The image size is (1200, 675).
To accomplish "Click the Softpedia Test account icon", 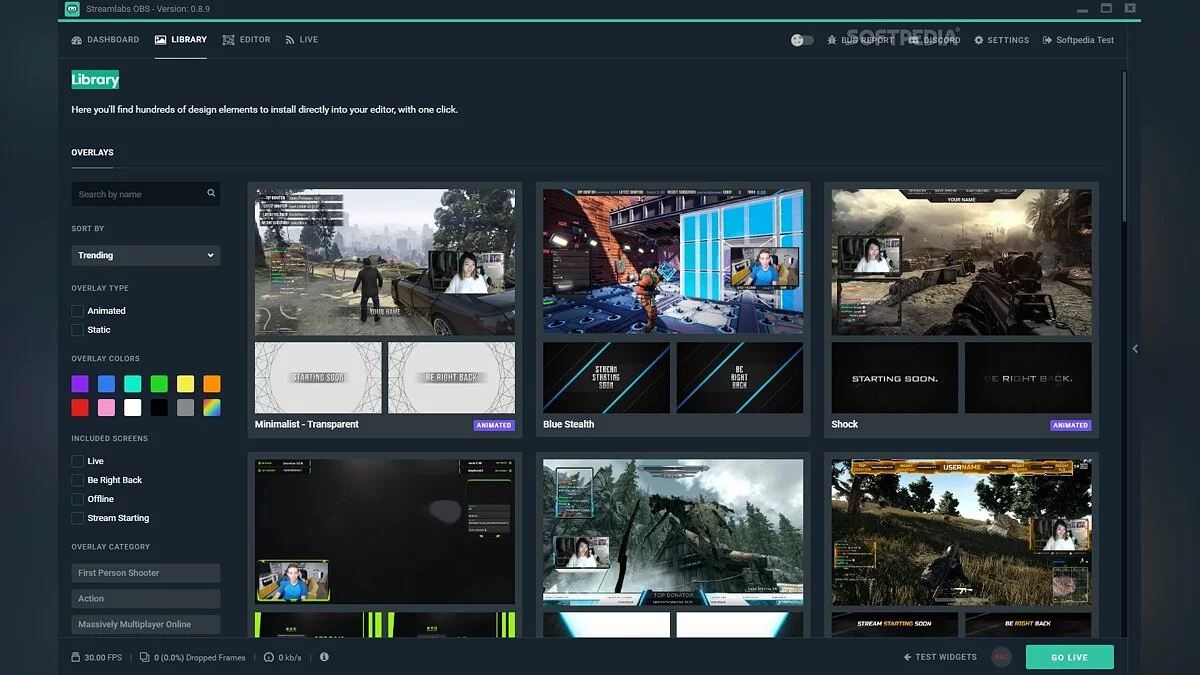I will pos(1047,40).
